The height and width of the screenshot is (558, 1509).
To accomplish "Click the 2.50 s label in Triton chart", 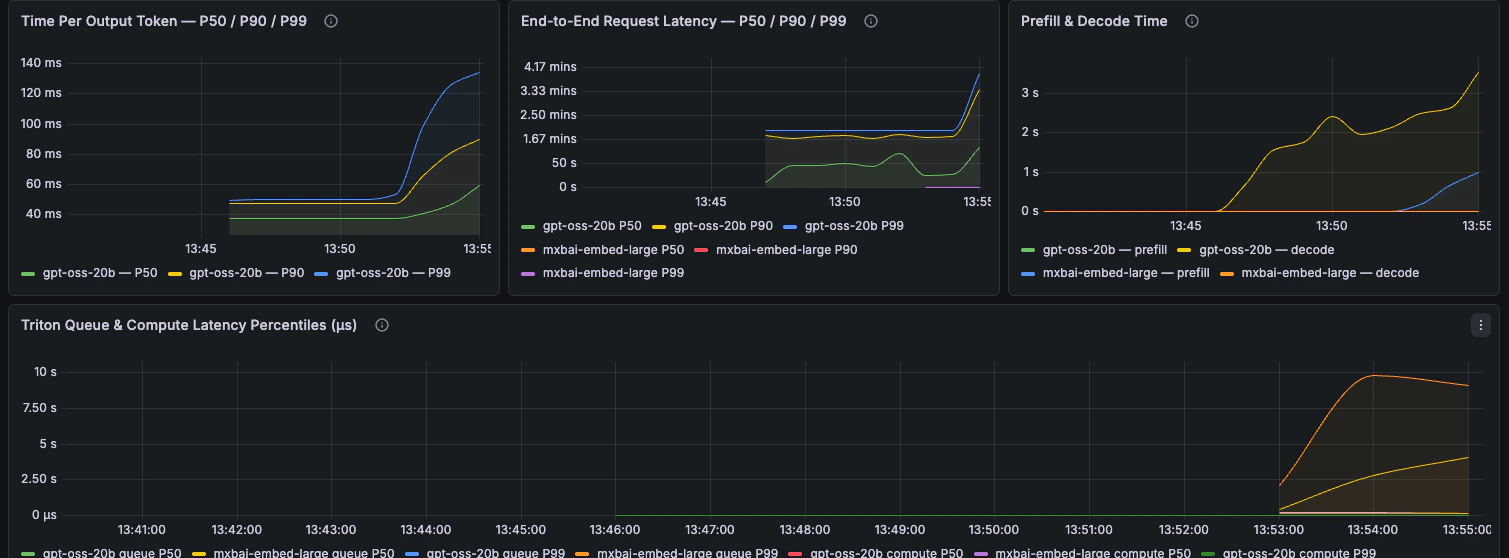I will point(39,479).
